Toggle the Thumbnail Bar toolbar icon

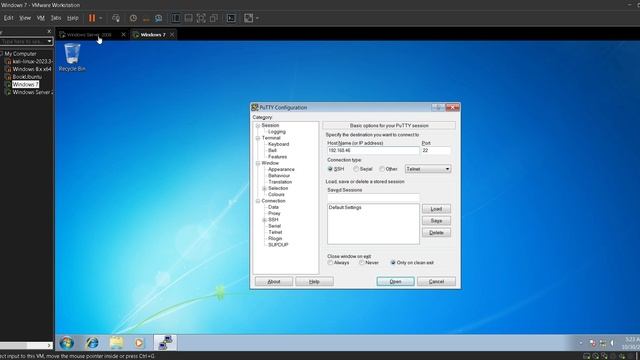pos(188,18)
